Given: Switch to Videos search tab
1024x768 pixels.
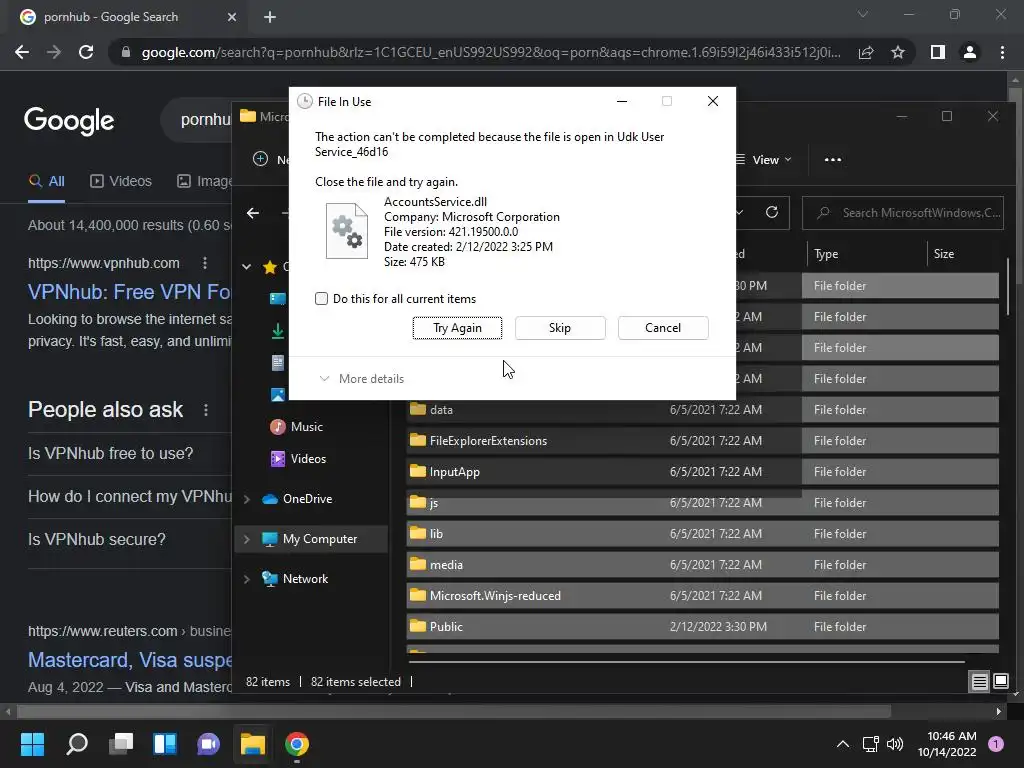Looking at the screenshot, I should click(121, 181).
